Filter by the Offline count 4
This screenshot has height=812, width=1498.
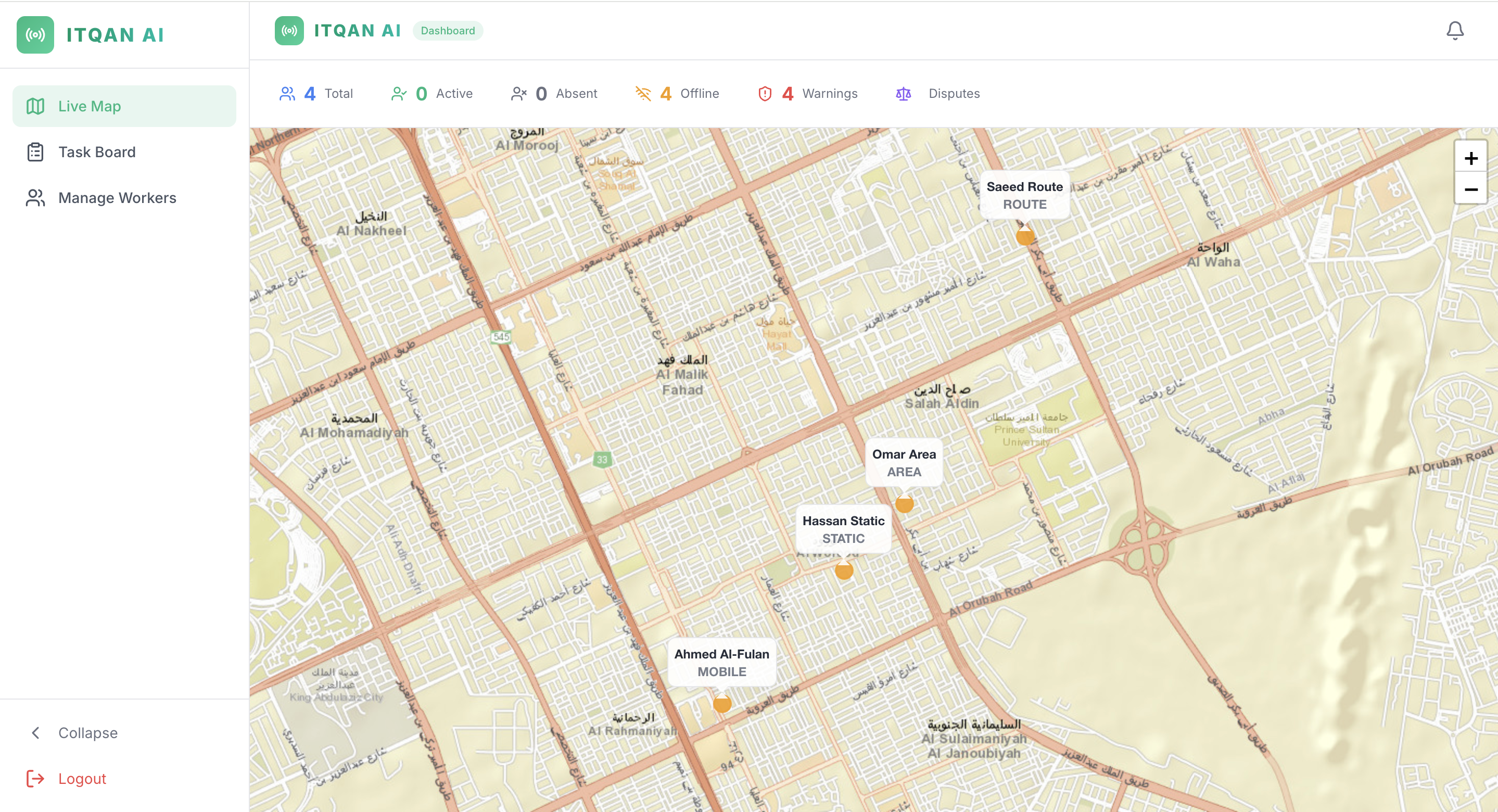click(666, 94)
